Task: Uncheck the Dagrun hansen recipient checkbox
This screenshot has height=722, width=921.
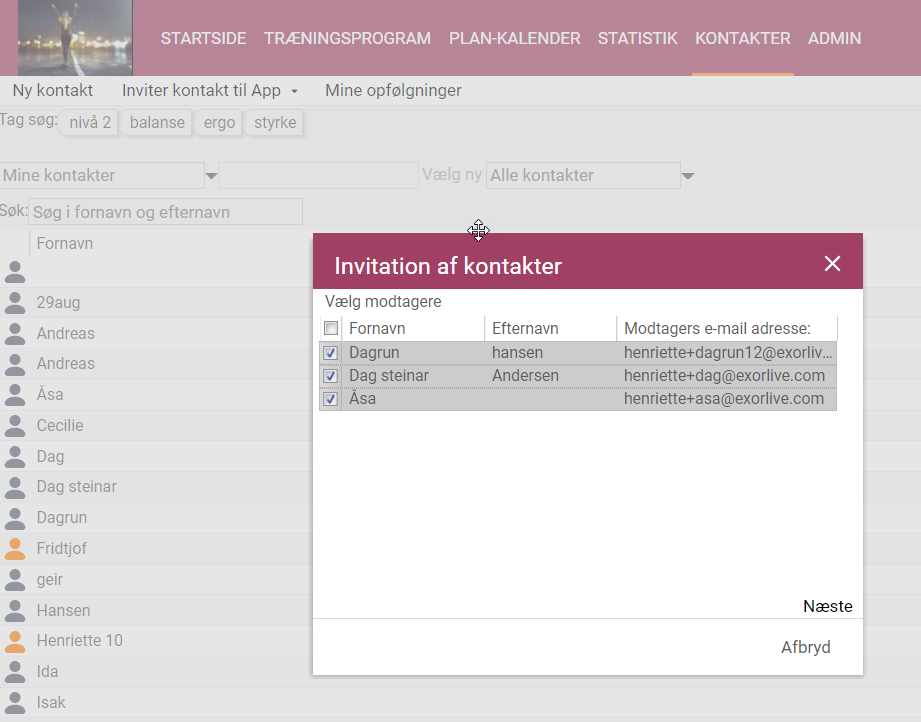Action: coord(331,352)
